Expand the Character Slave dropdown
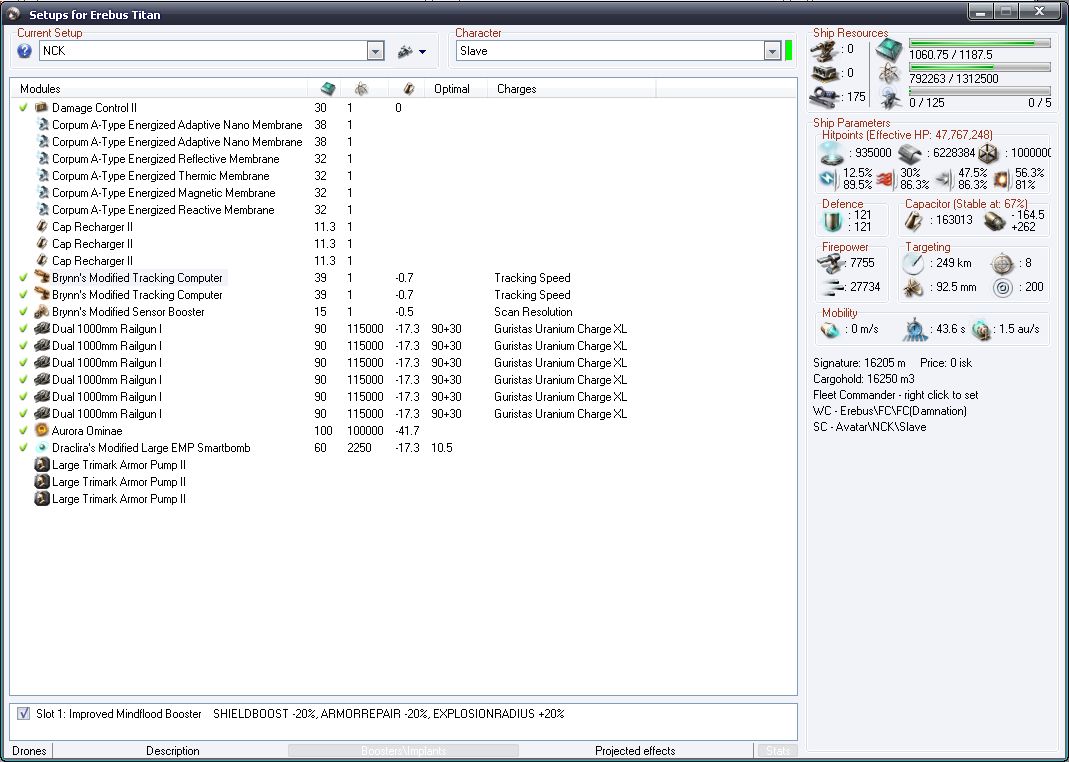Viewport: 1069px width, 762px height. pyautogui.click(x=772, y=51)
